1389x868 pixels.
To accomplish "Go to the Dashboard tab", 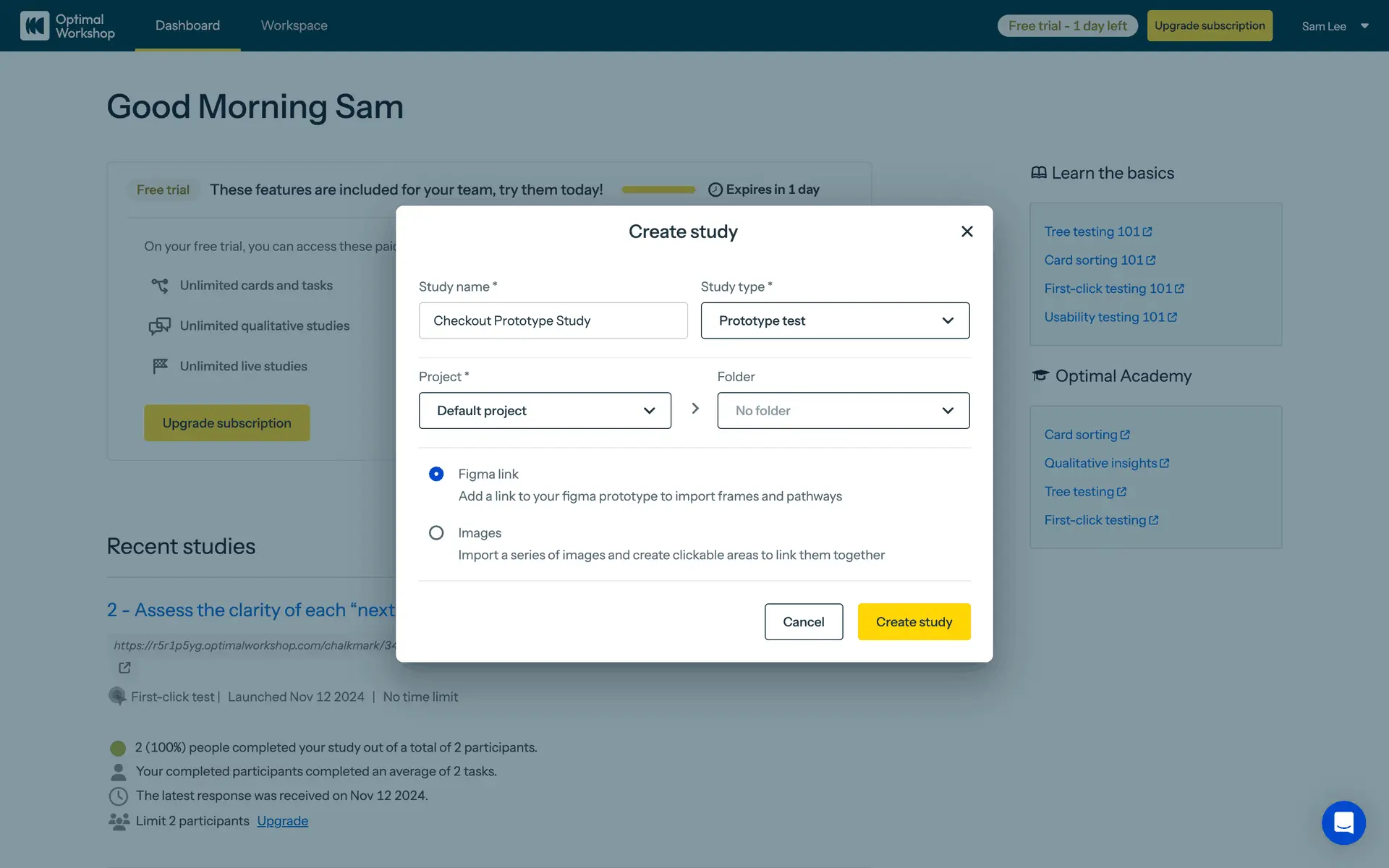I will click(187, 25).
